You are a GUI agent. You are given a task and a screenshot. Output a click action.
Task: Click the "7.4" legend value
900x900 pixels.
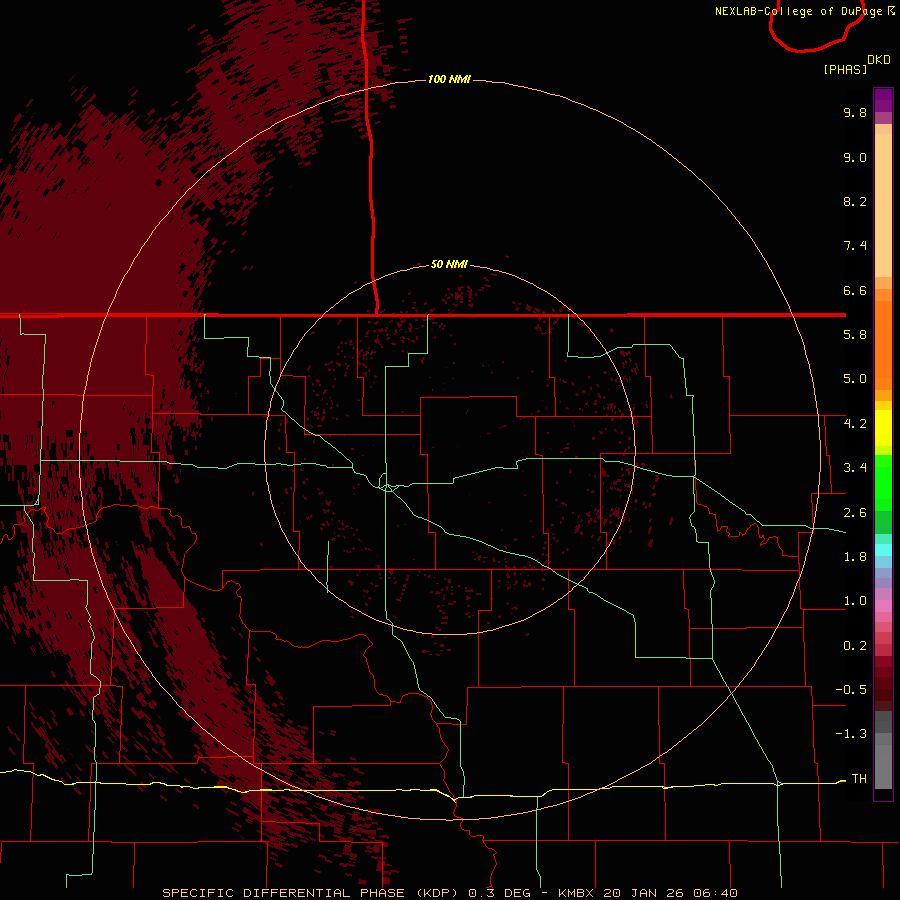tap(855, 246)
